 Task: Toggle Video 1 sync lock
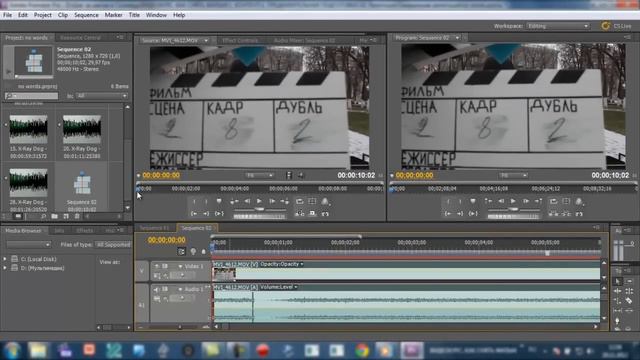pyautogui.click(x=165, y=266)
